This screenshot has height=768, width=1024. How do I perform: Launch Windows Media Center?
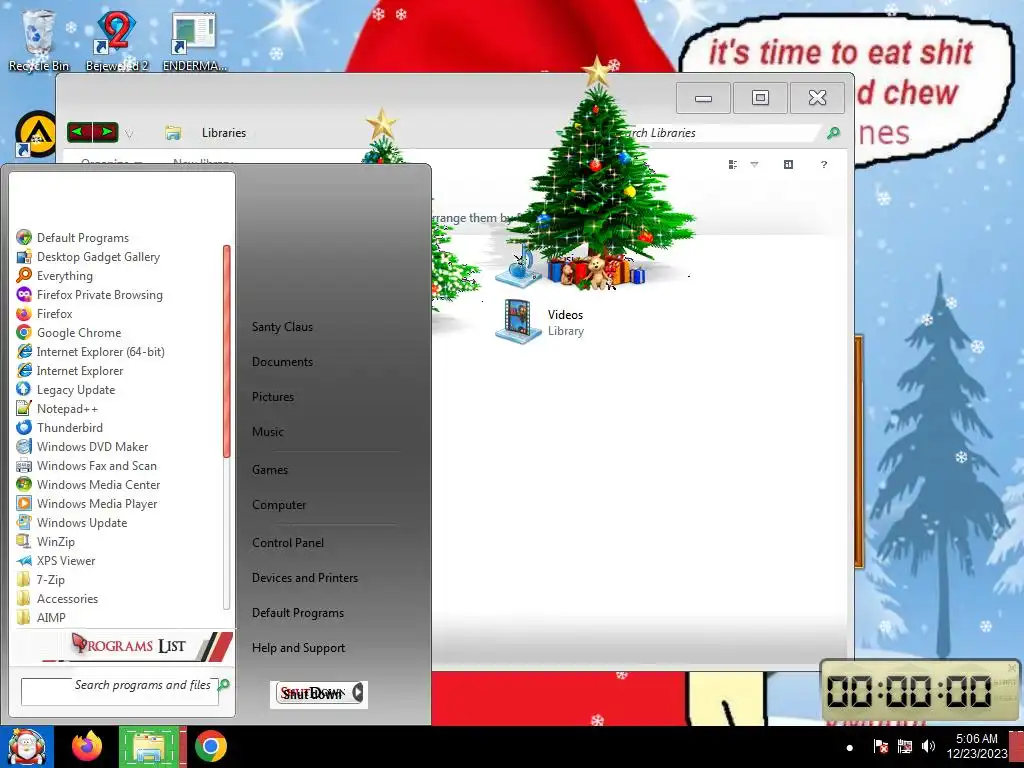click(88, 484)
